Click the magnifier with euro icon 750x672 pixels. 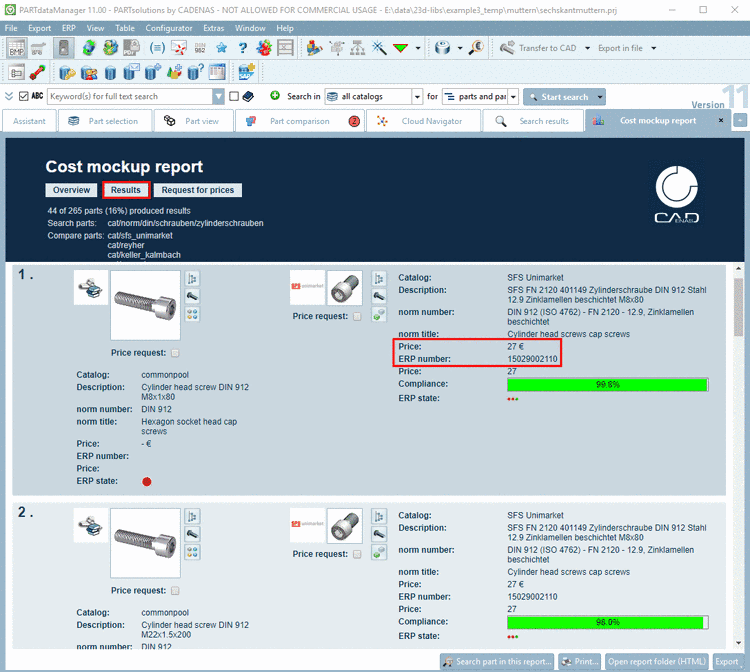[x=476, y=47]
